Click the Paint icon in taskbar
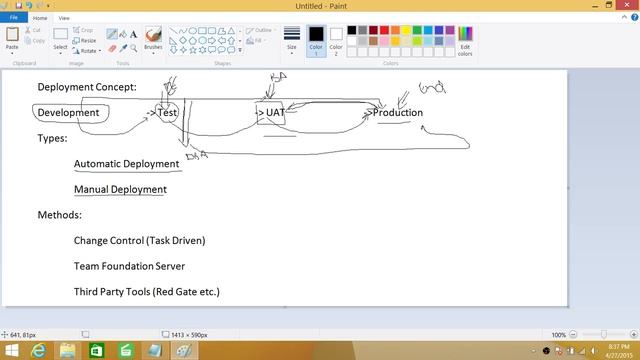640x360 pixels. pyautogui.click(x=184, y=351)
